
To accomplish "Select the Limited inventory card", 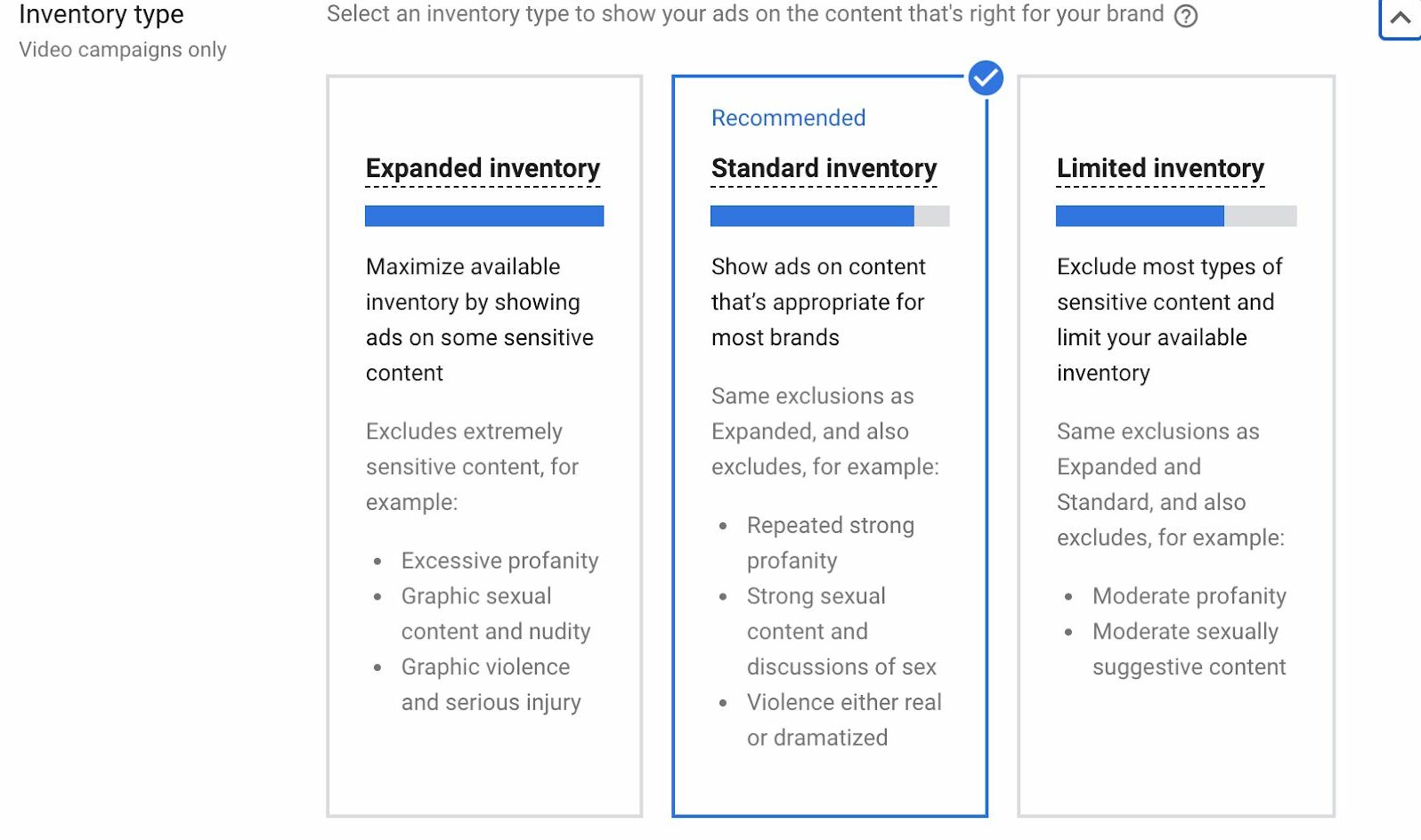I will pos(1176,446).
